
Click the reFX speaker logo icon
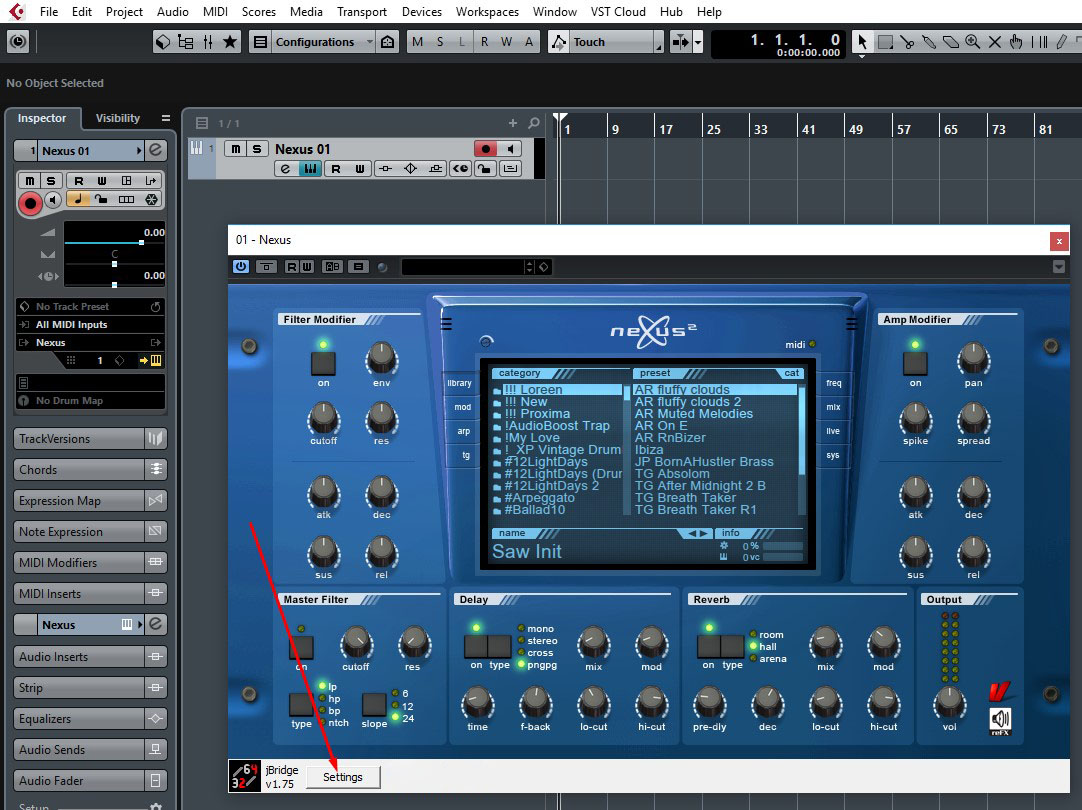1001,720
